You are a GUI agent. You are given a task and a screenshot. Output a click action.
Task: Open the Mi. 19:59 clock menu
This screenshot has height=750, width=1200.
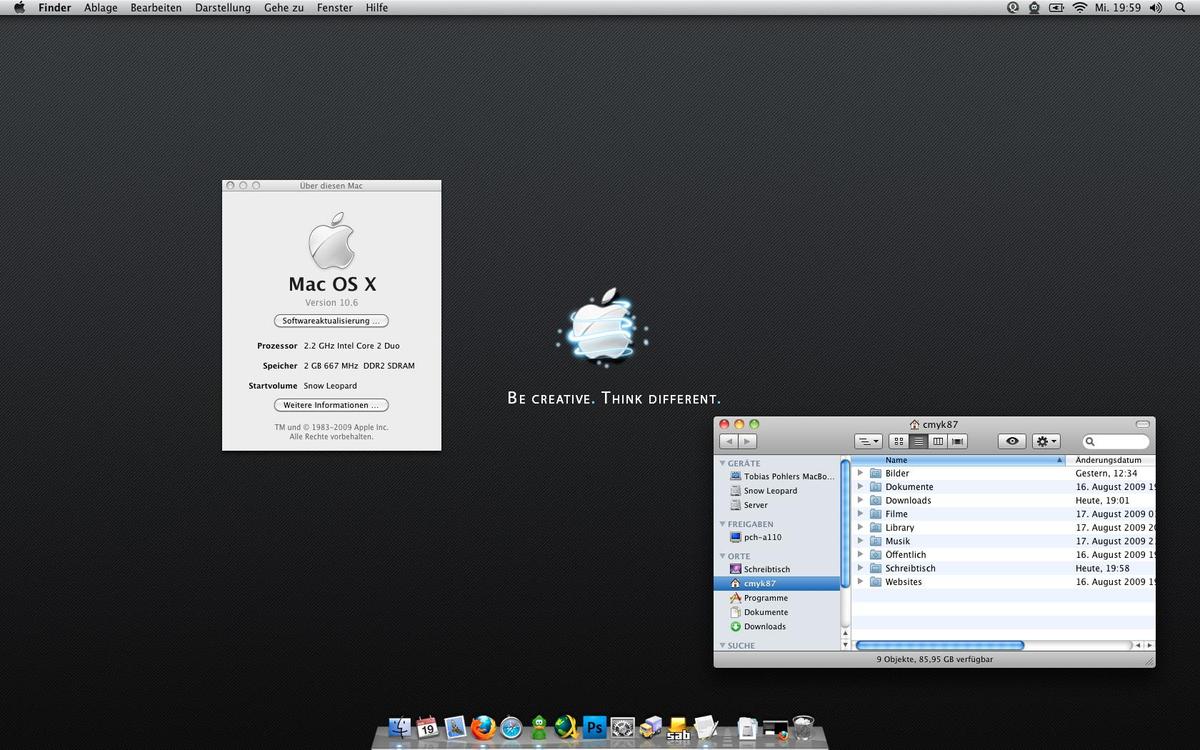point(1118,7)
